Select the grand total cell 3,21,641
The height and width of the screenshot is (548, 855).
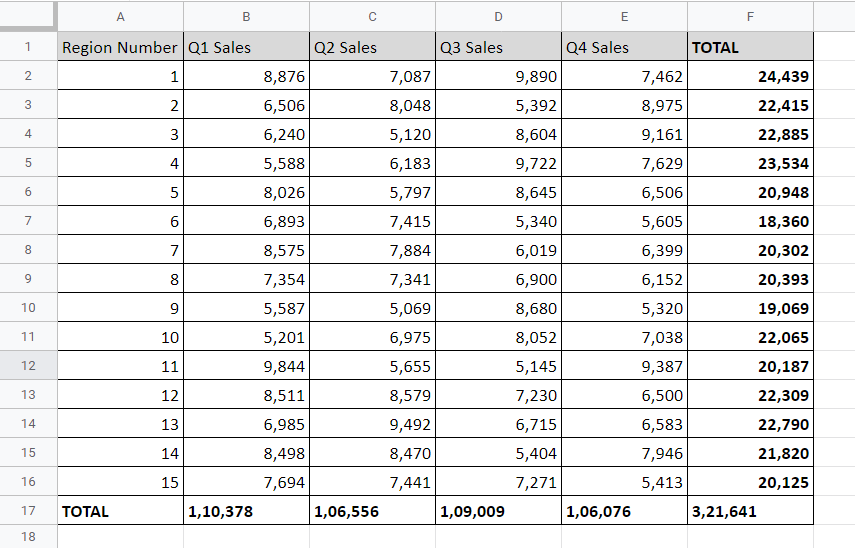(750, 511)
